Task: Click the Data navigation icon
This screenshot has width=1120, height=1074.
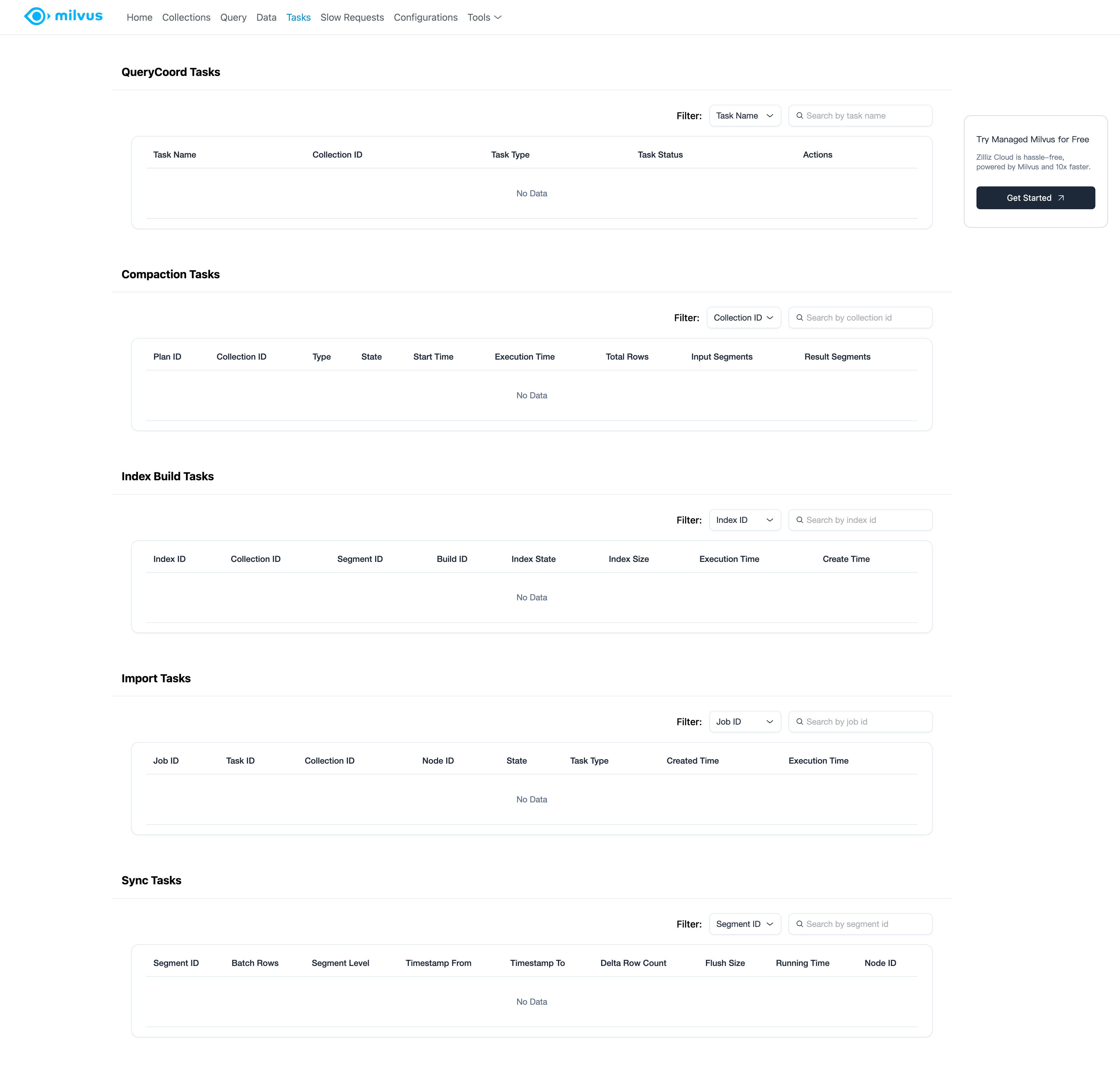Action: tap(264, 17)
